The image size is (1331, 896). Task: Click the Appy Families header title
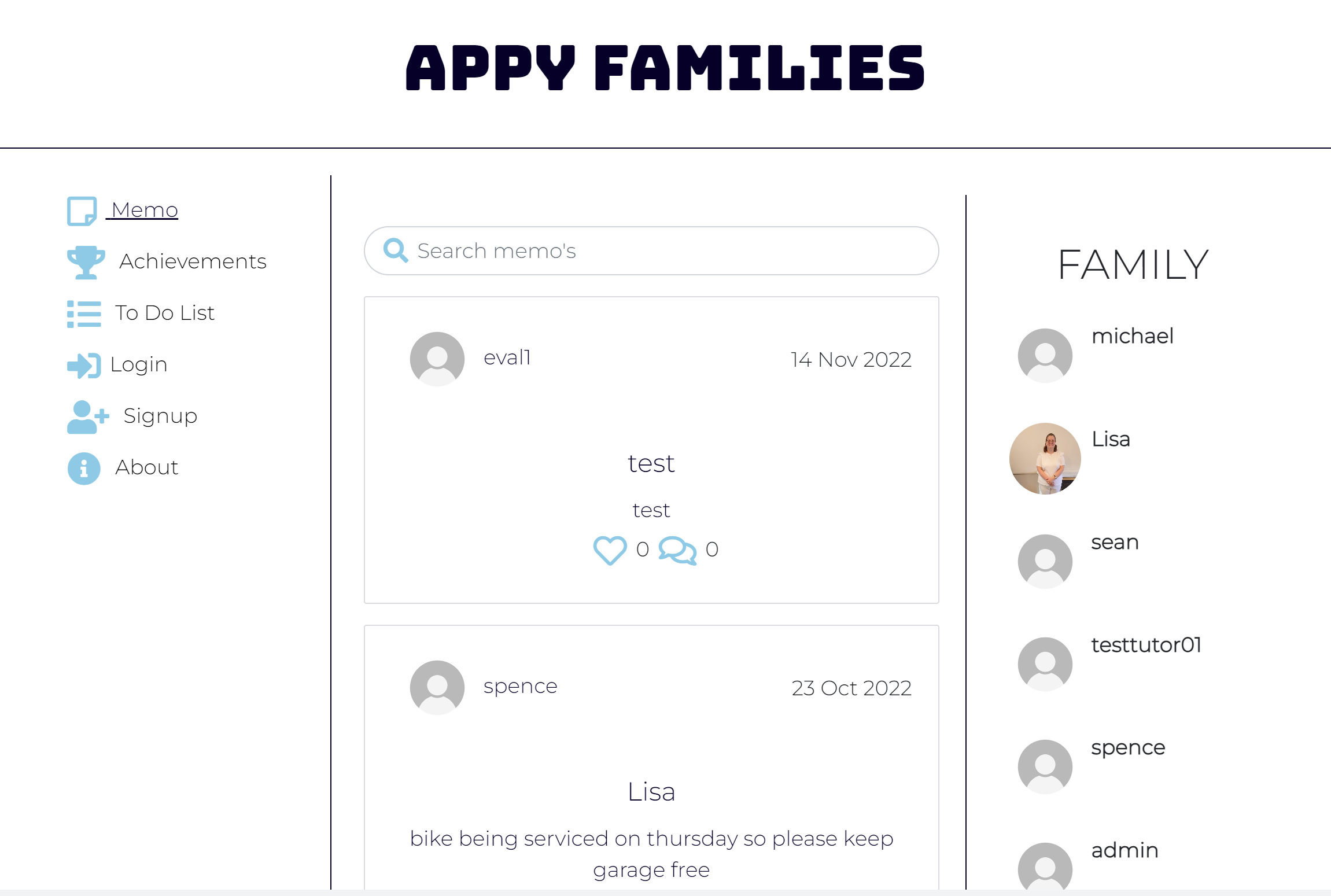coord(665,69)
